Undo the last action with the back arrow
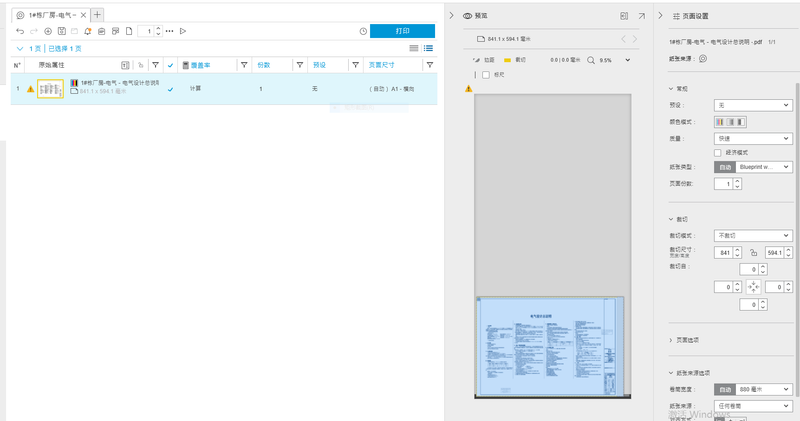Viewport: 800px width, 421px height. (20, 31)
